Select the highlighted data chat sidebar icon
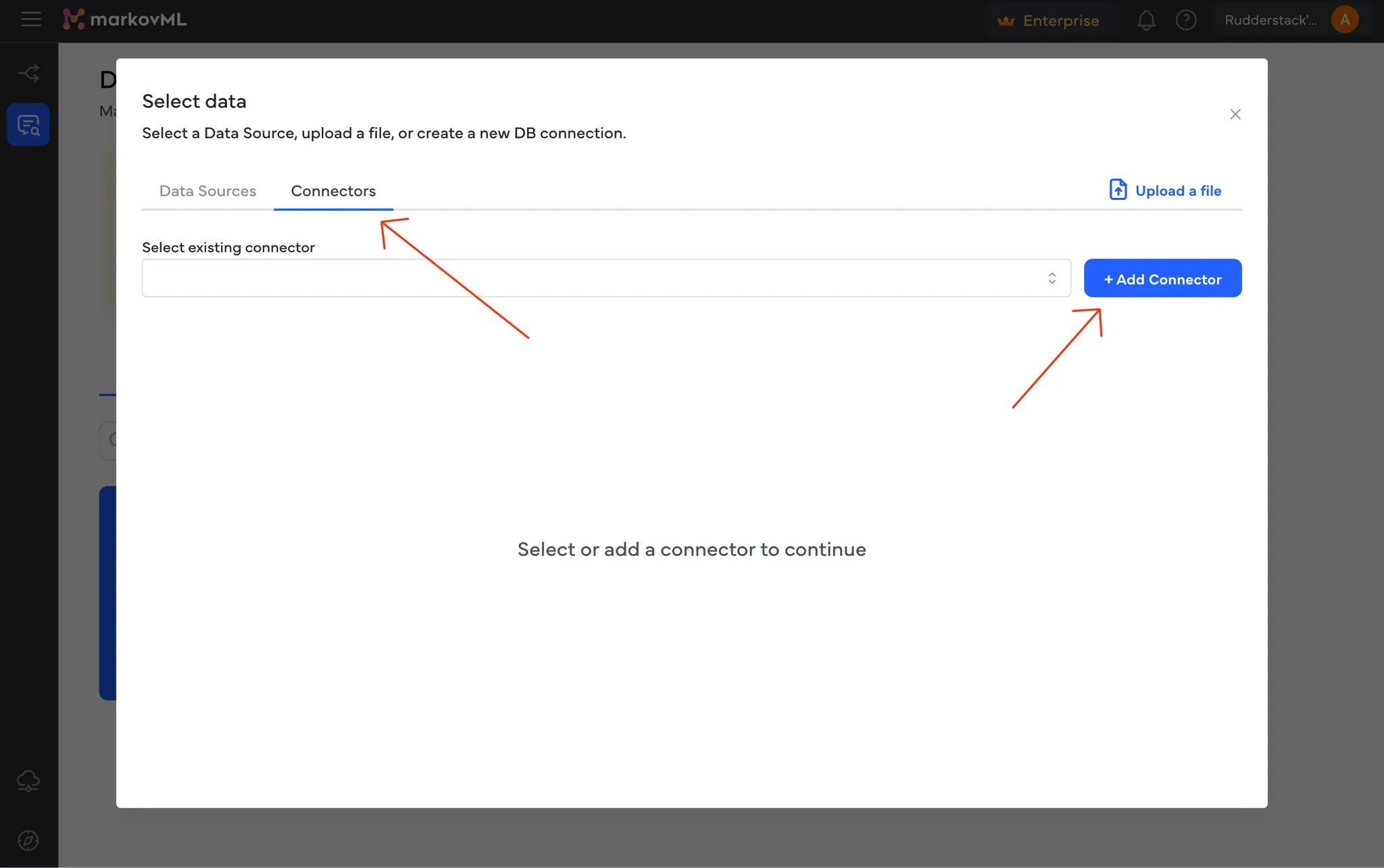 coord(28,125)
